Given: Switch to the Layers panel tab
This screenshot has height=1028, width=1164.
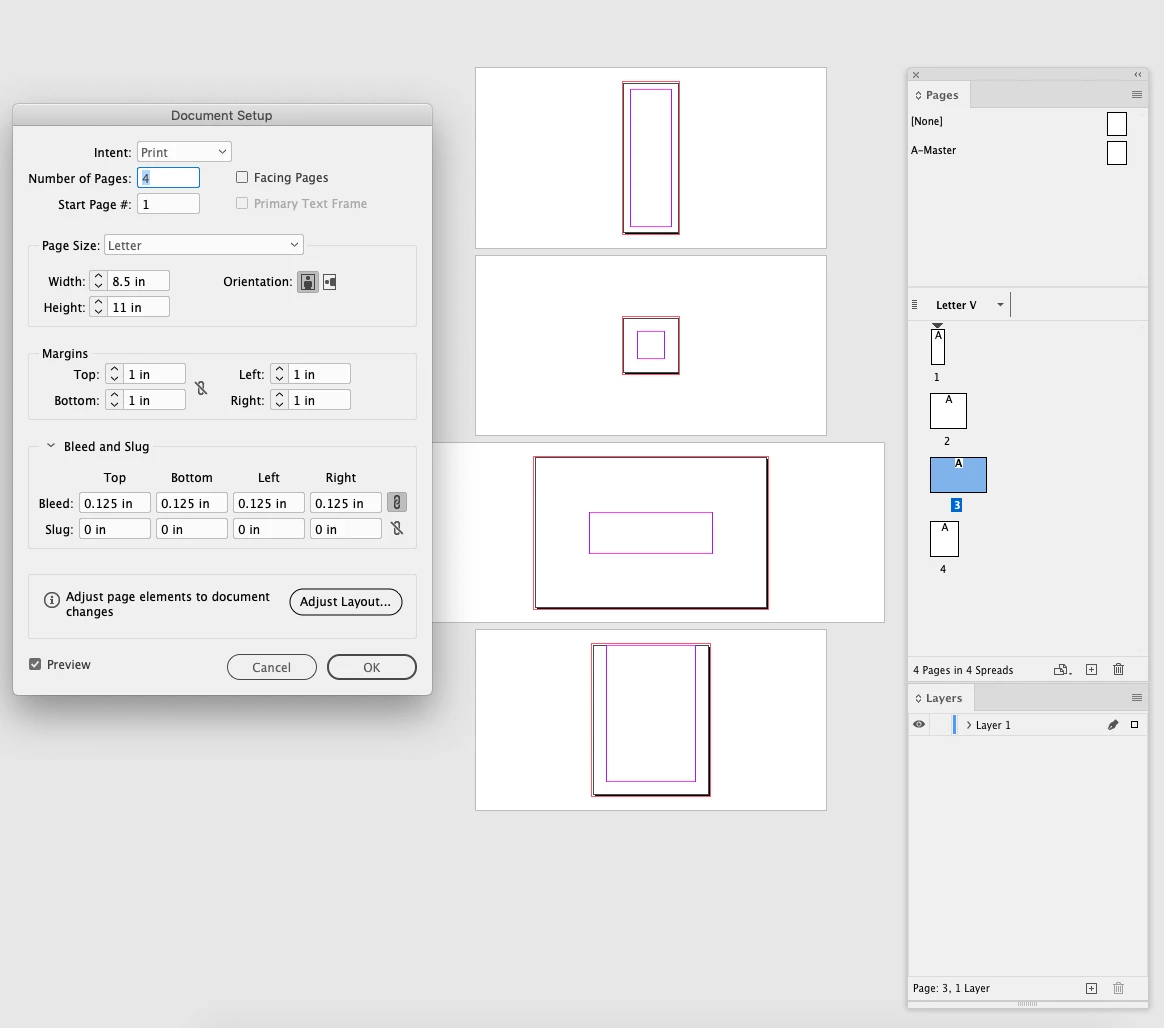Looking at the screenshot, I should coord(941,698).
